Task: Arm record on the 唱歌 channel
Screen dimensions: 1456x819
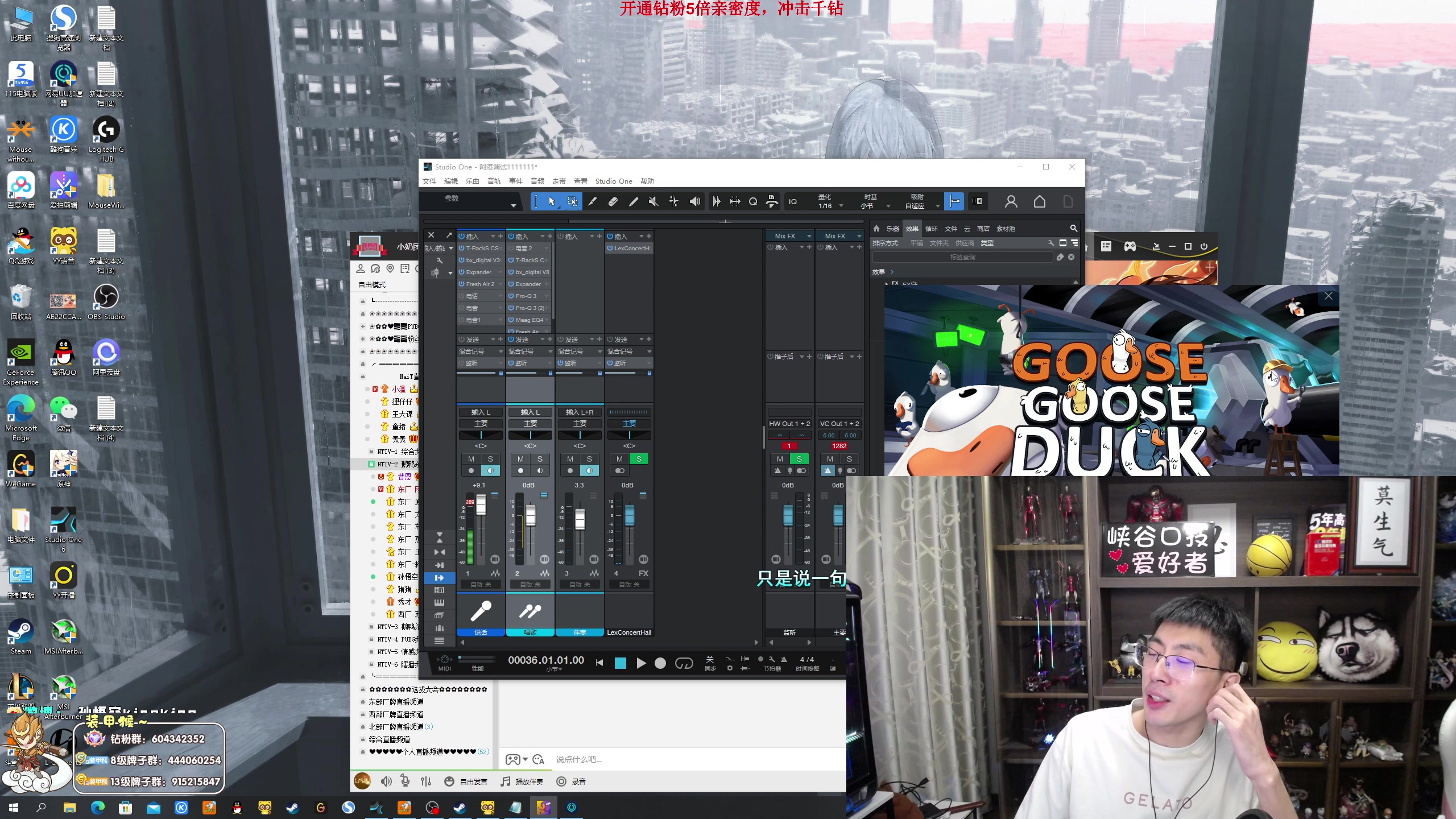Action: coord(520,470)
